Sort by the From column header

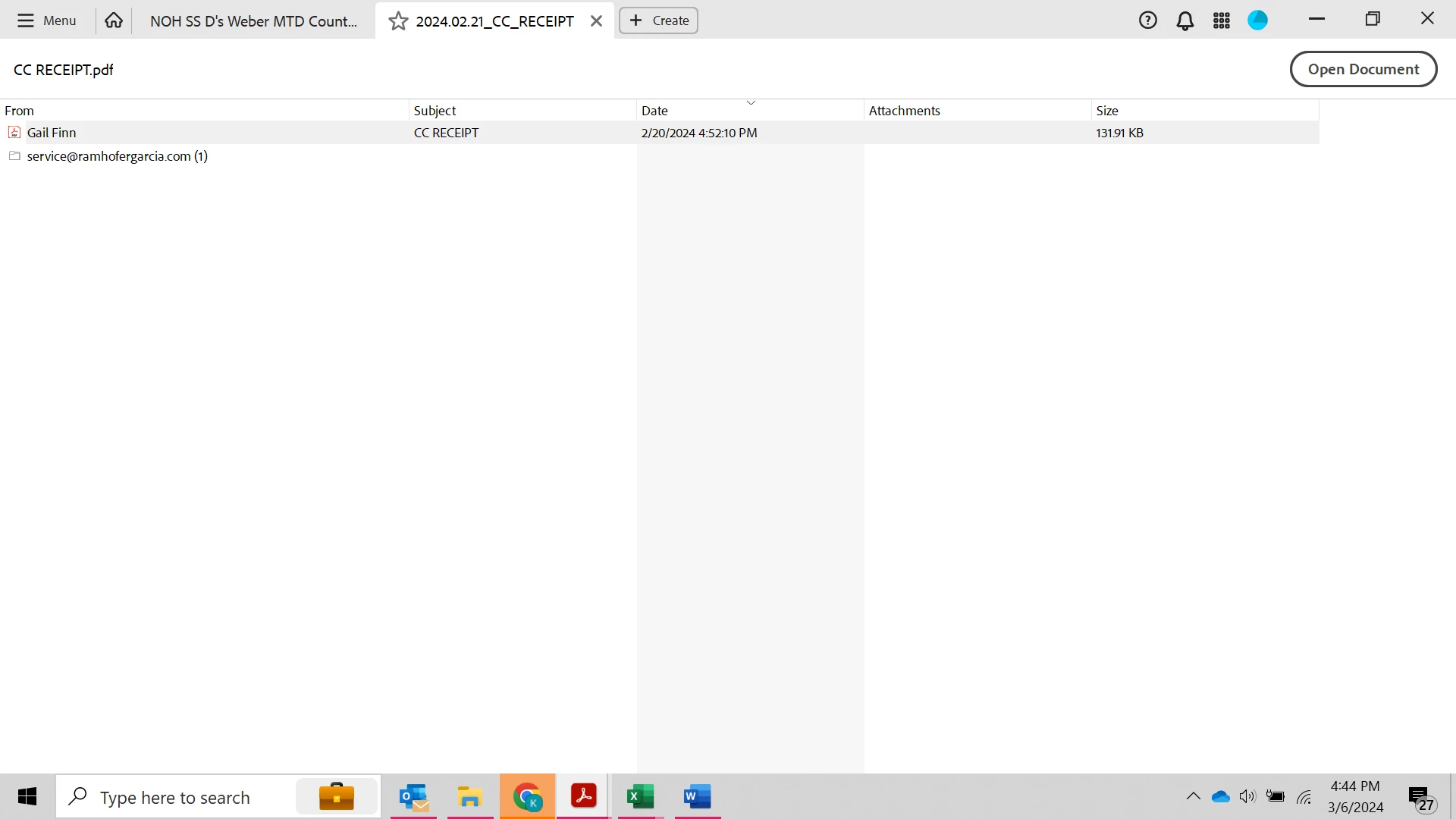(x=20, y=111)
